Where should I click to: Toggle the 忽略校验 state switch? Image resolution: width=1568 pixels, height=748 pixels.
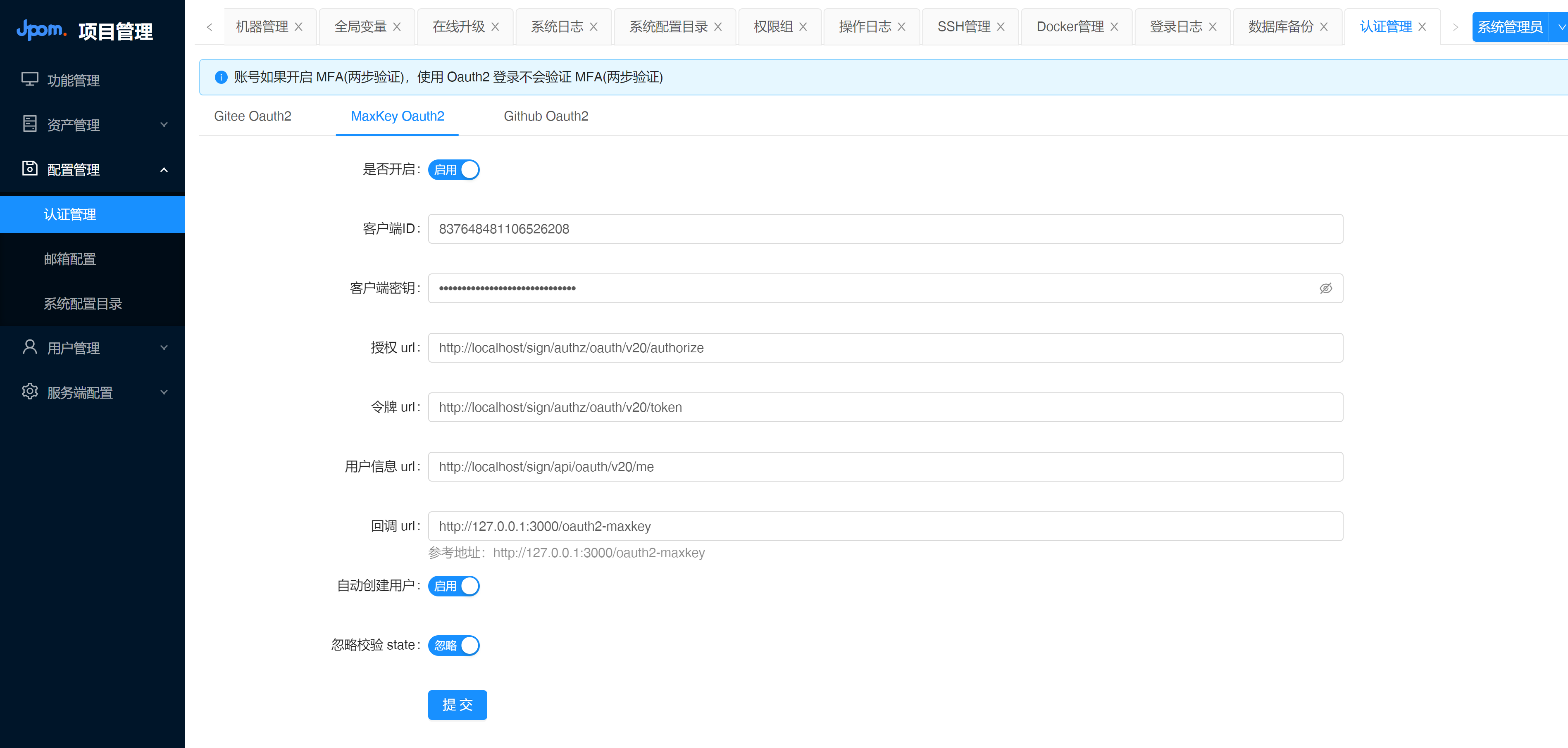[453, 645]
